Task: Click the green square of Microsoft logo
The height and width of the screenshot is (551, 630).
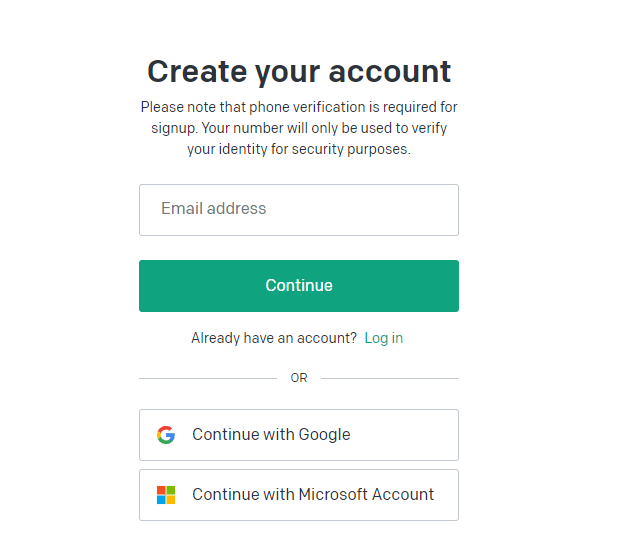Action: coord(171,490)
